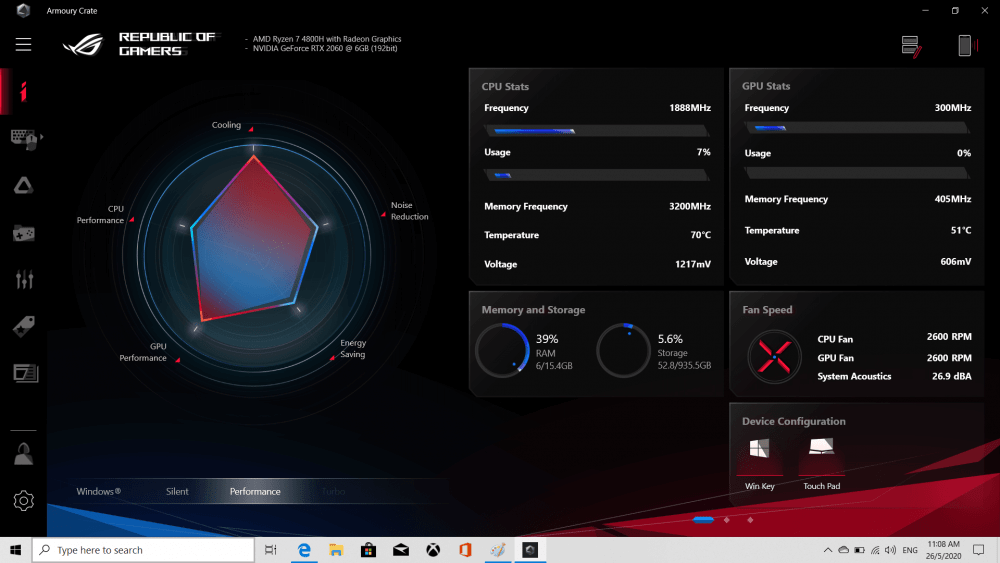Open the Featured deals tag icon
Viewport: 1000px width, 563px height.
pos(24,326)
